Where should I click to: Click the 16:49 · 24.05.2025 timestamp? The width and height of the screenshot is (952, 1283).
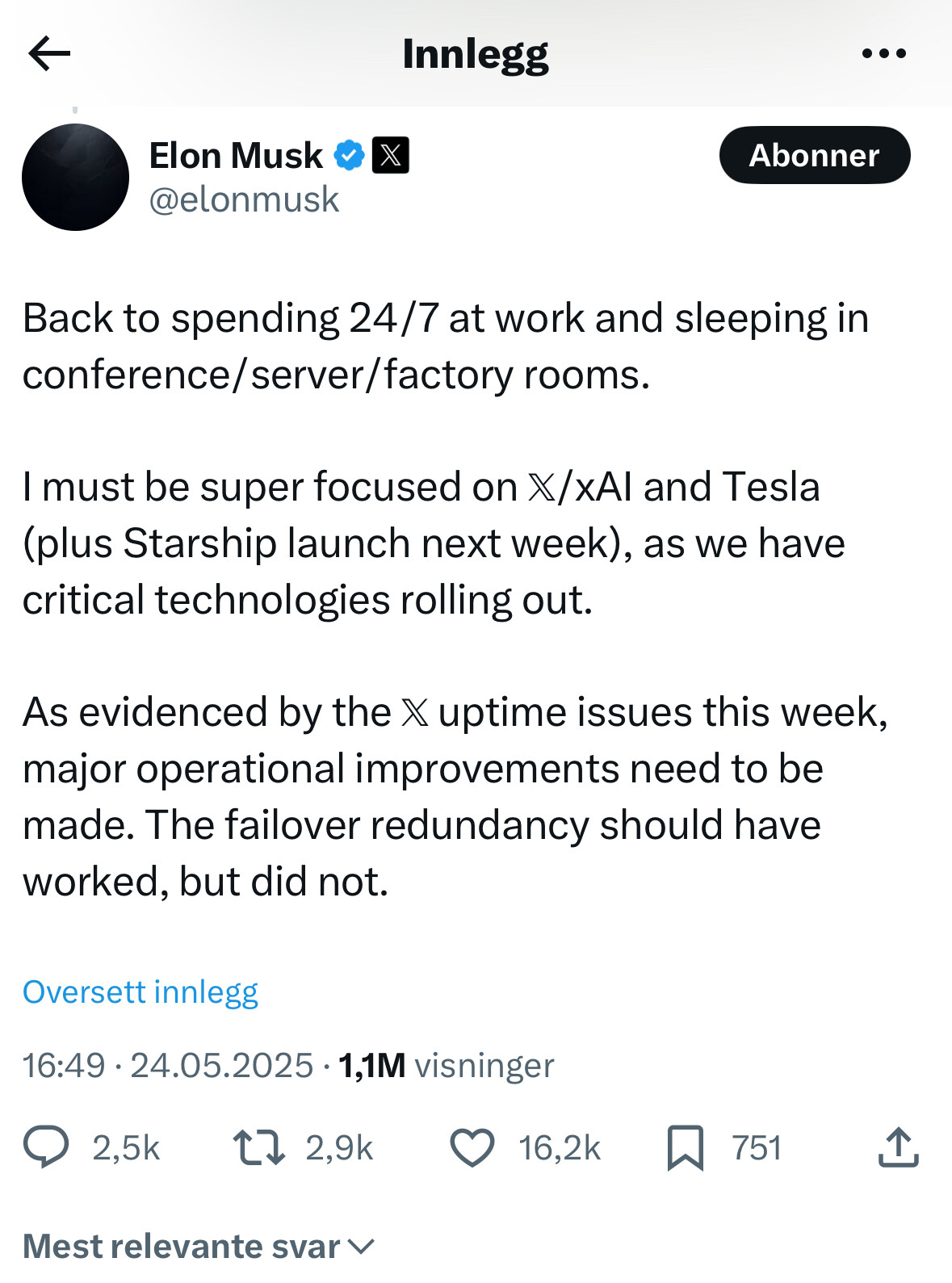[x=168, y=1065]
